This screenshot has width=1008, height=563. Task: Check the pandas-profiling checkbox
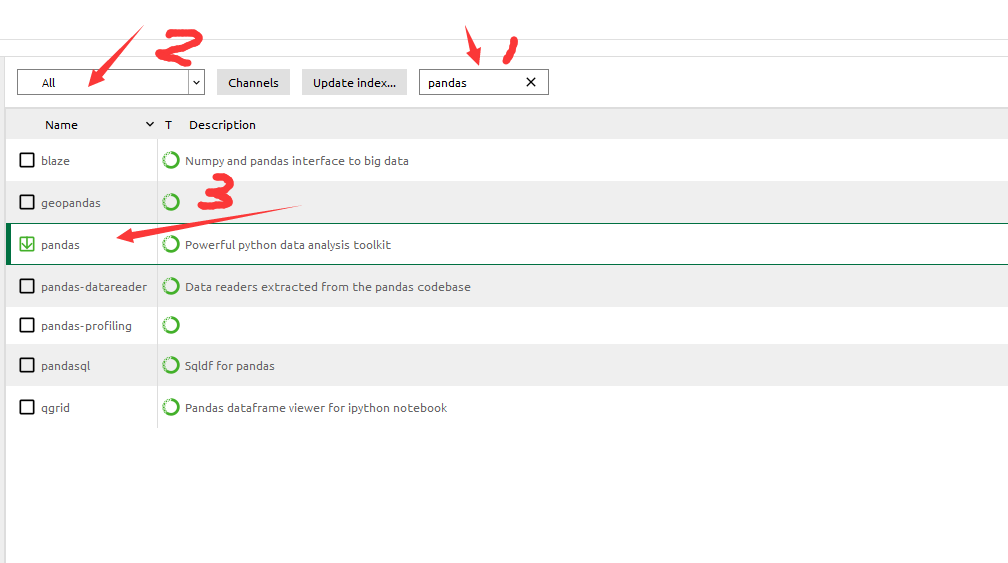click(27, 325)
